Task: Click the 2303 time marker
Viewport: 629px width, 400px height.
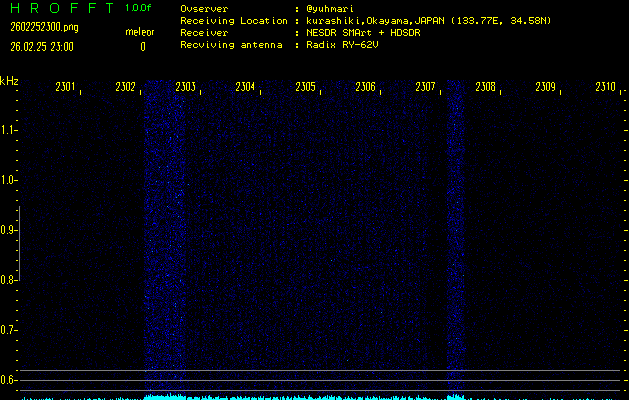Action: click(x=185, y=87)
